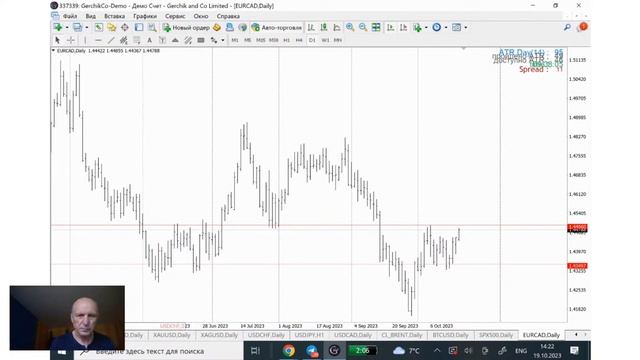
Task: Expand the Periods dropdown arrow
Action: coord(446,27)
